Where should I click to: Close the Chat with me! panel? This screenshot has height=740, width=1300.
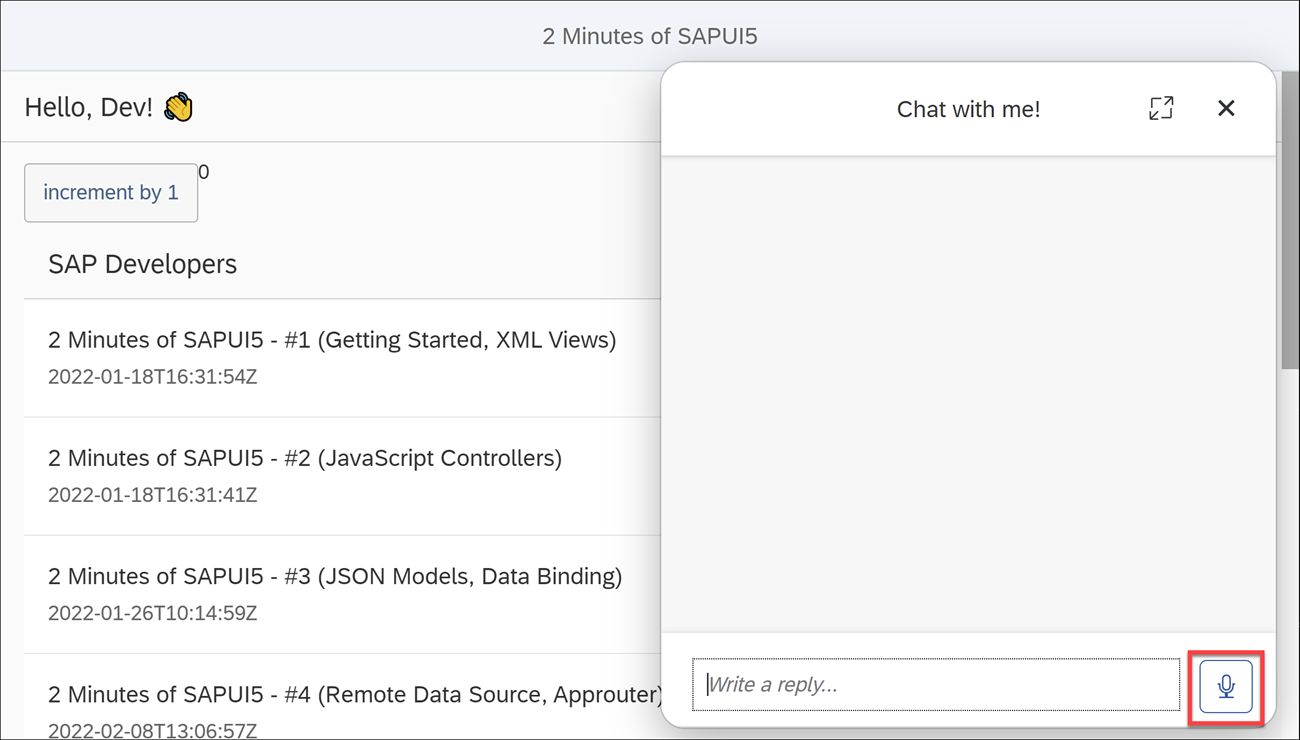(x=1226, y=108)
